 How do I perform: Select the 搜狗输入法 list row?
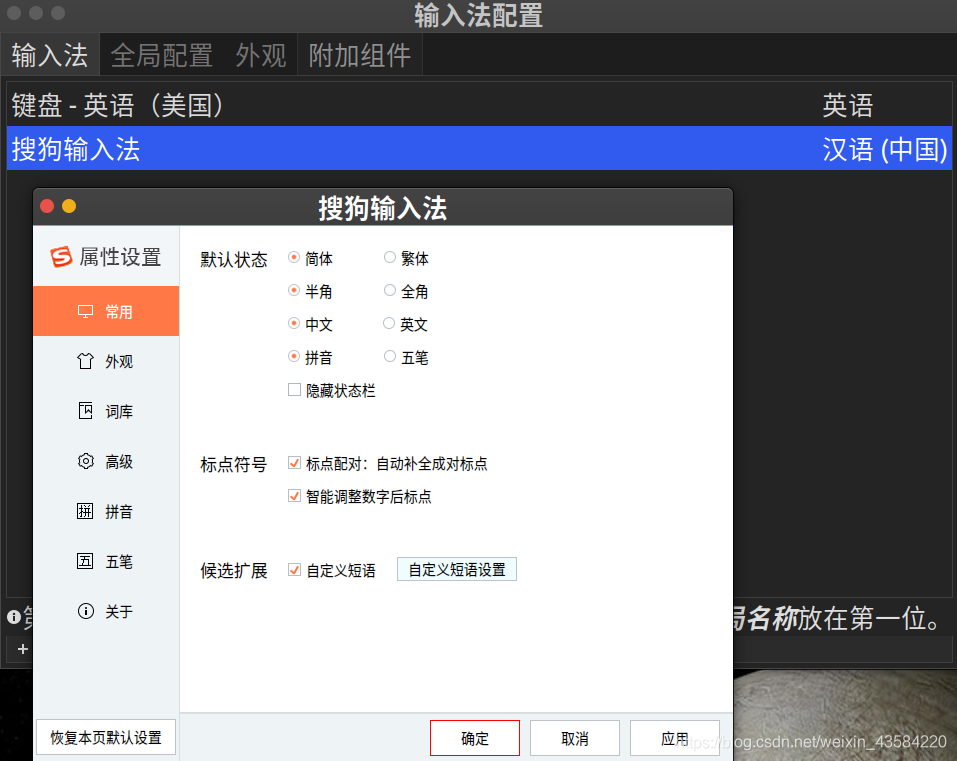coord(479,148)
